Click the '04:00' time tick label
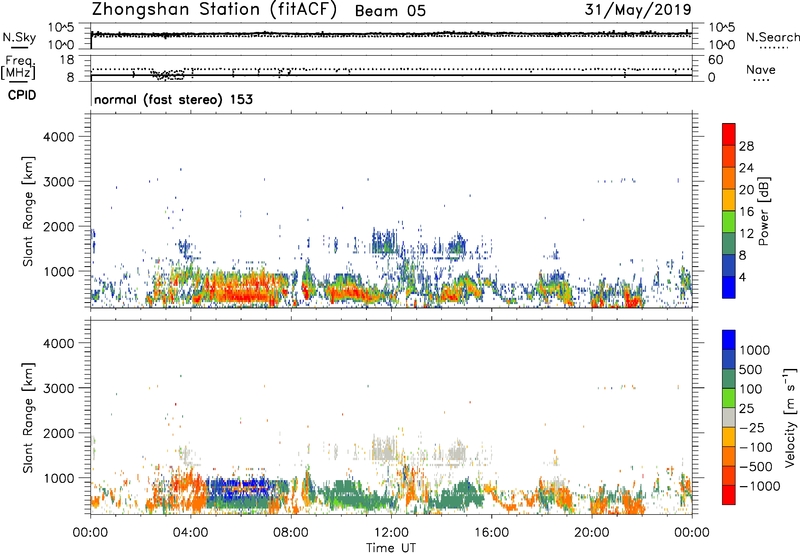The width and height of the screenshot is (800, 554). point(191,533)
